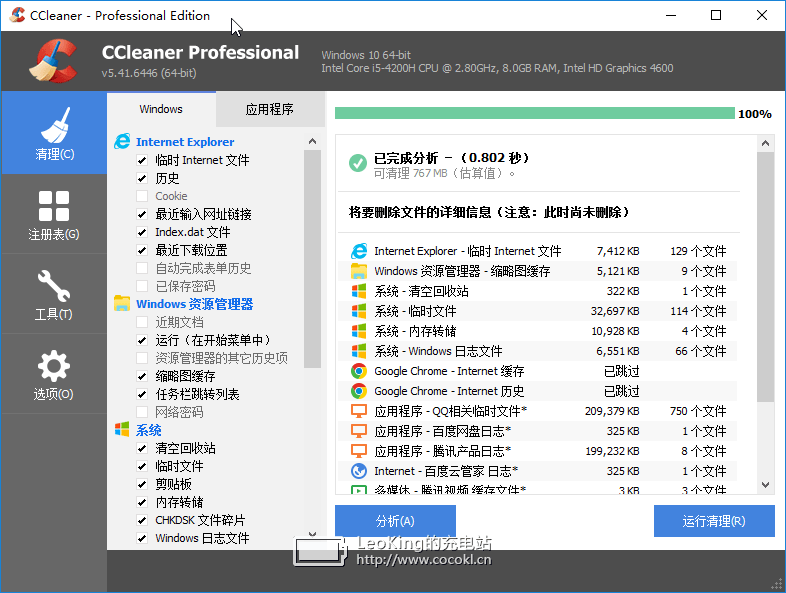The width and height of the screenshot is (786, 593).
Task: Enable the 网络密码 checkbox
Action: click(142, 412)
